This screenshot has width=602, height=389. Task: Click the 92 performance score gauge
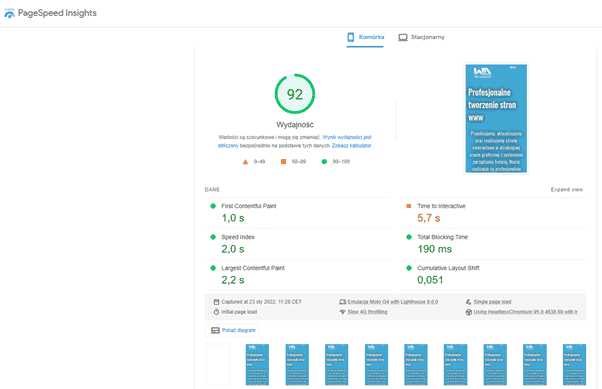pyautogui.click(x=295, y=94)
